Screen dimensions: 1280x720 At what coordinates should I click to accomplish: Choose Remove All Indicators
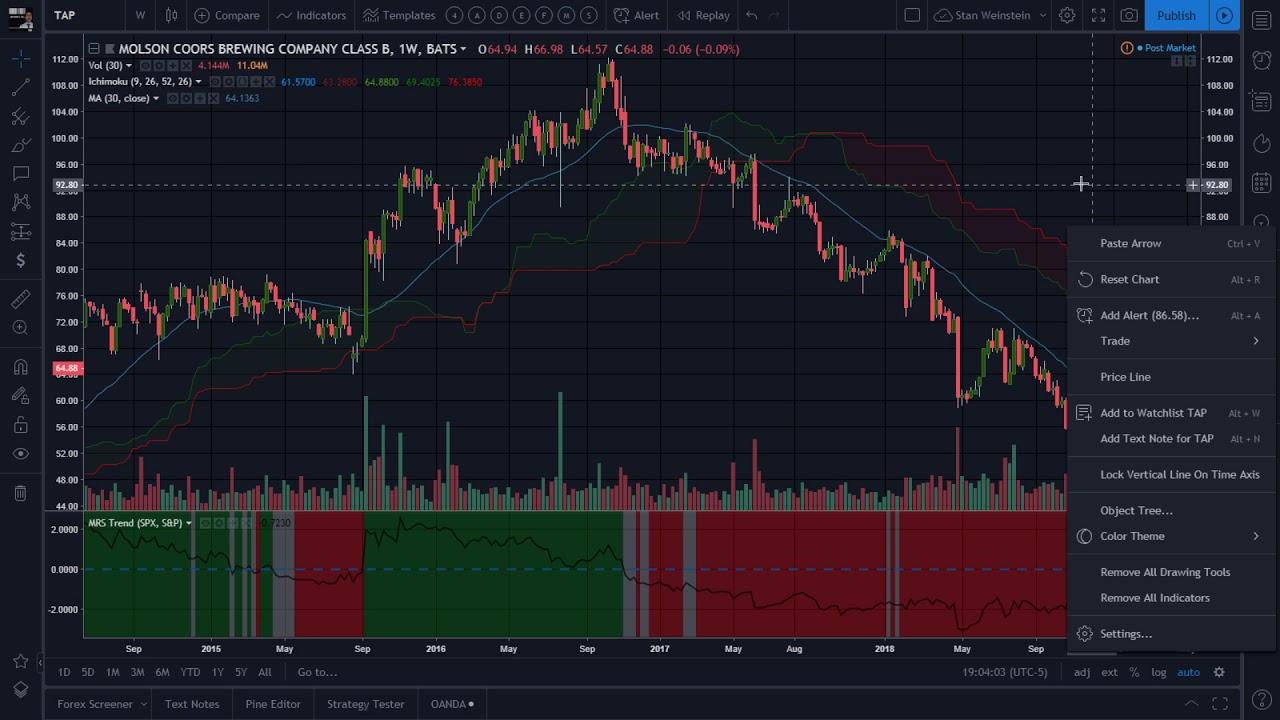point(1171,598)
